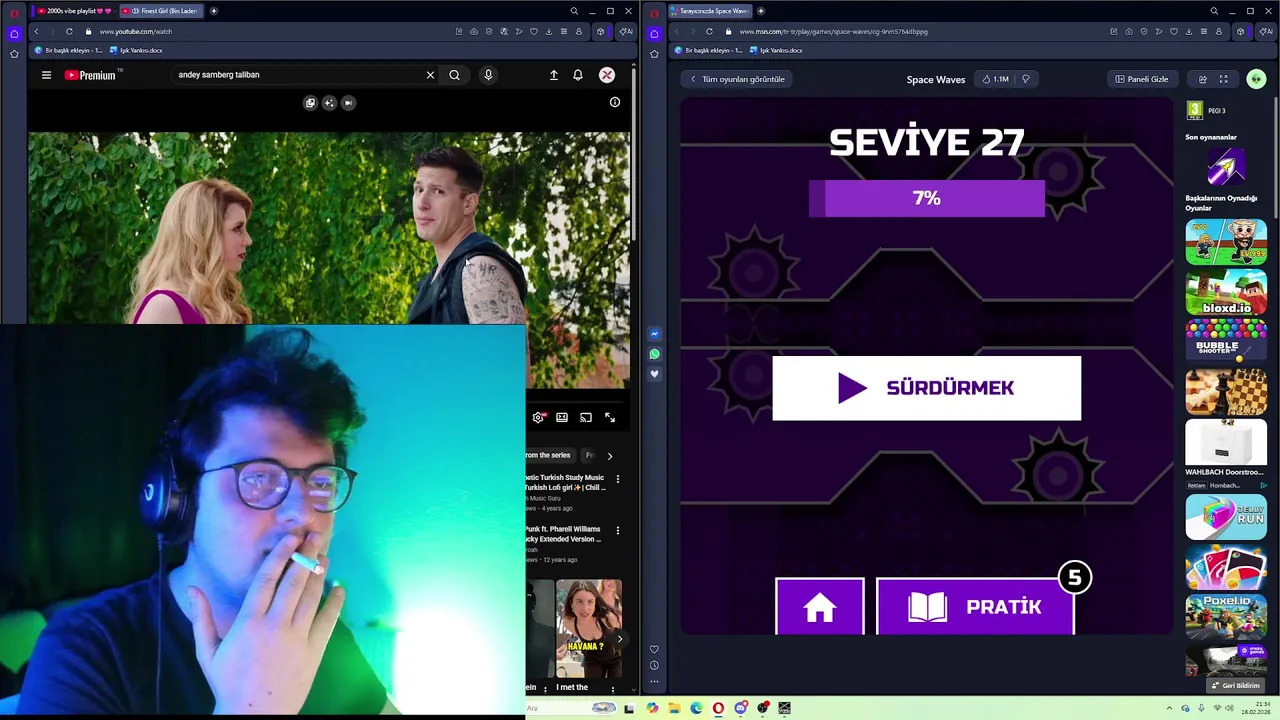
Task: Clear the YouTube search text
Action: coord(430,75)
